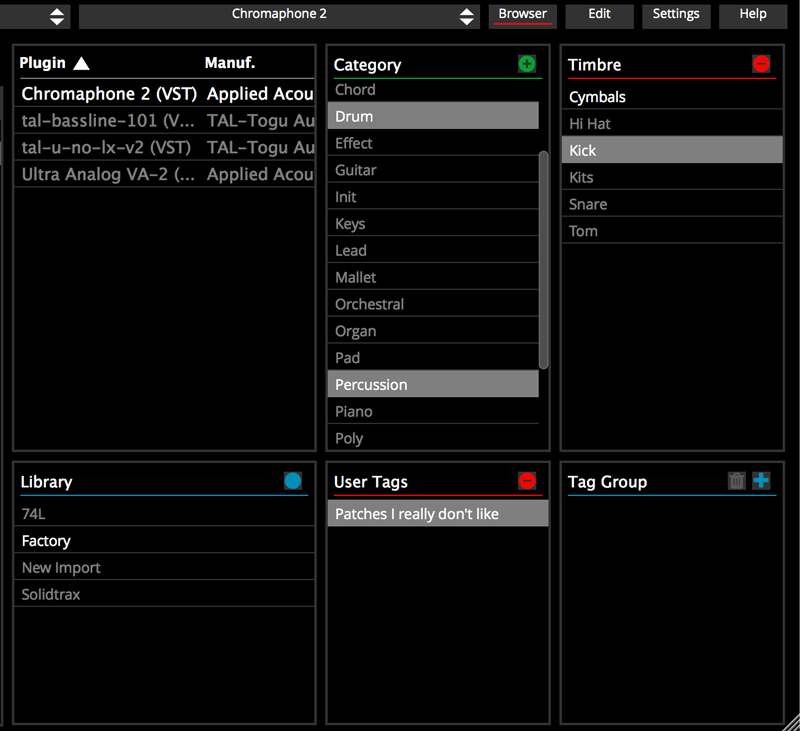Image resolution: width=800 pixels, height=731 pixels.
Task: Open the Settings tab
Action: click(676, 15)
